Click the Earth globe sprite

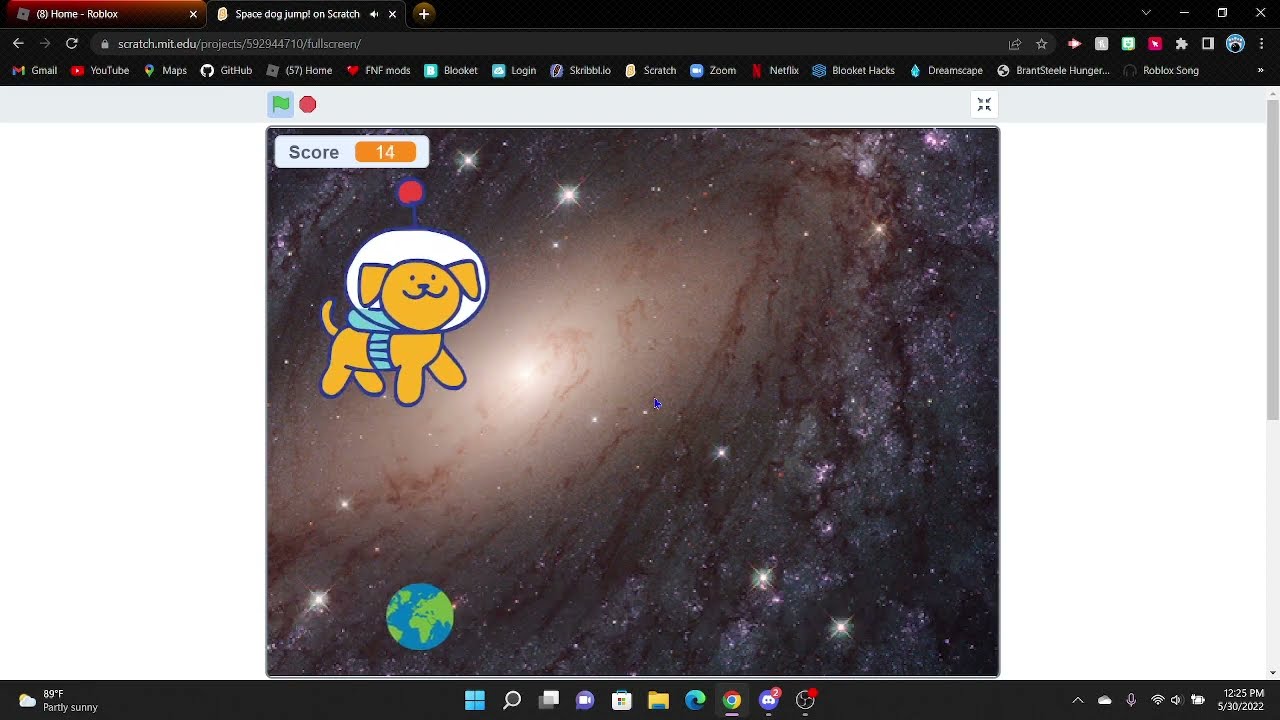(x=420, y=617)
